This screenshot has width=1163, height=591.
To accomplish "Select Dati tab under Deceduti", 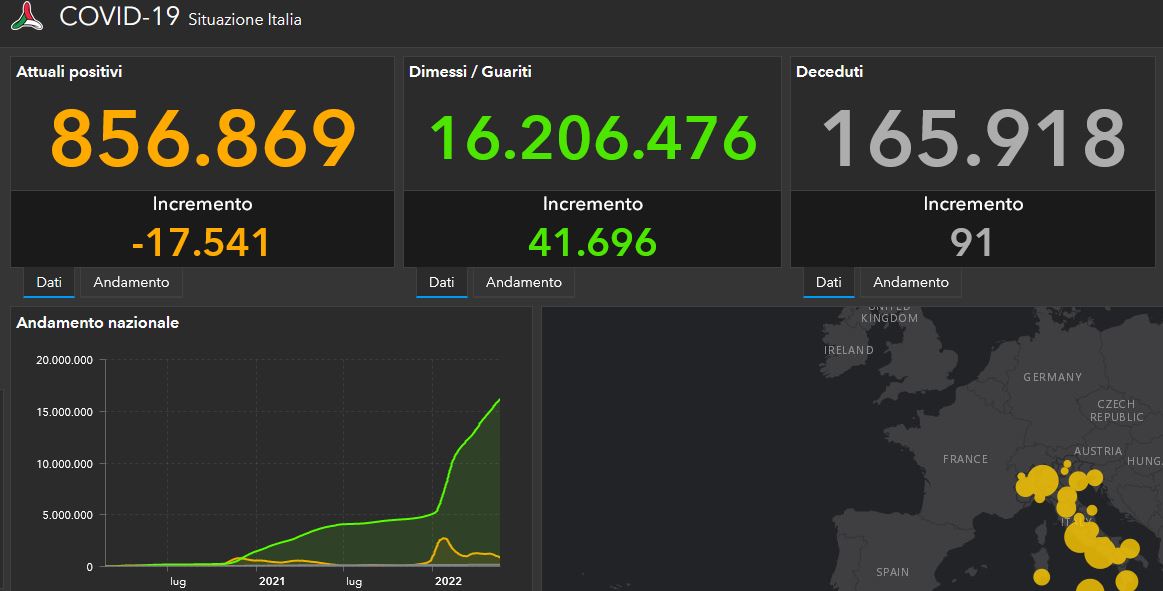I will [x=828, y=282].
